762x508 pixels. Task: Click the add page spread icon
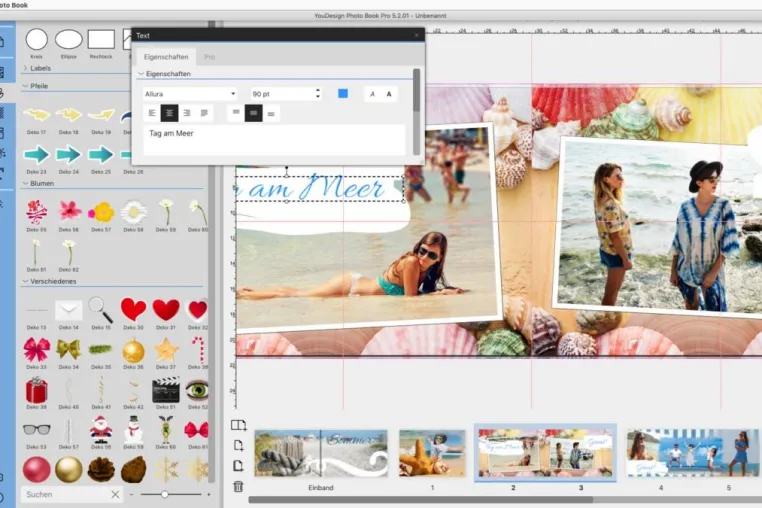[x=238, y=425]
